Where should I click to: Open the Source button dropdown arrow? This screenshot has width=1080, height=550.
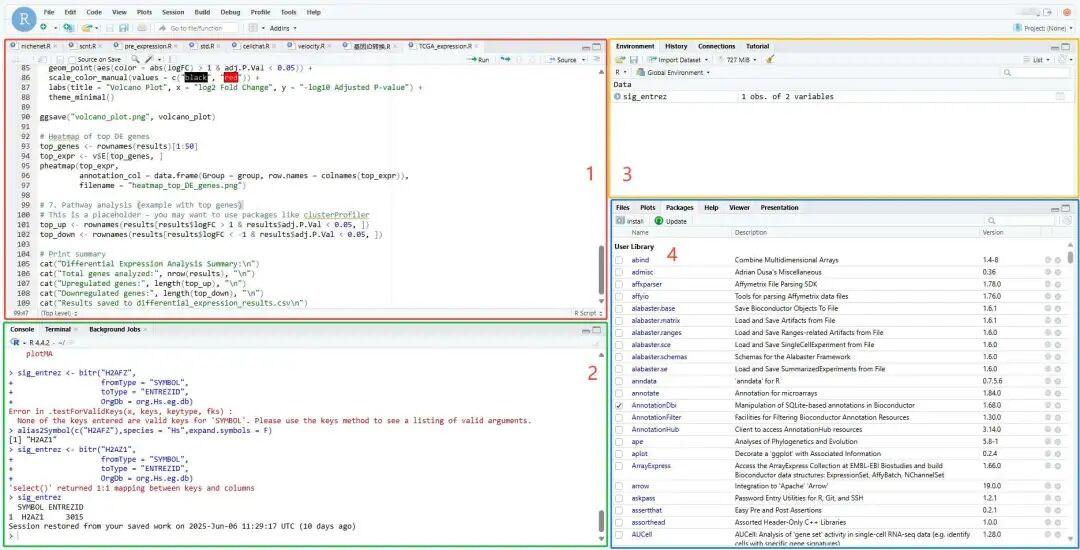[x=583, y=60]
